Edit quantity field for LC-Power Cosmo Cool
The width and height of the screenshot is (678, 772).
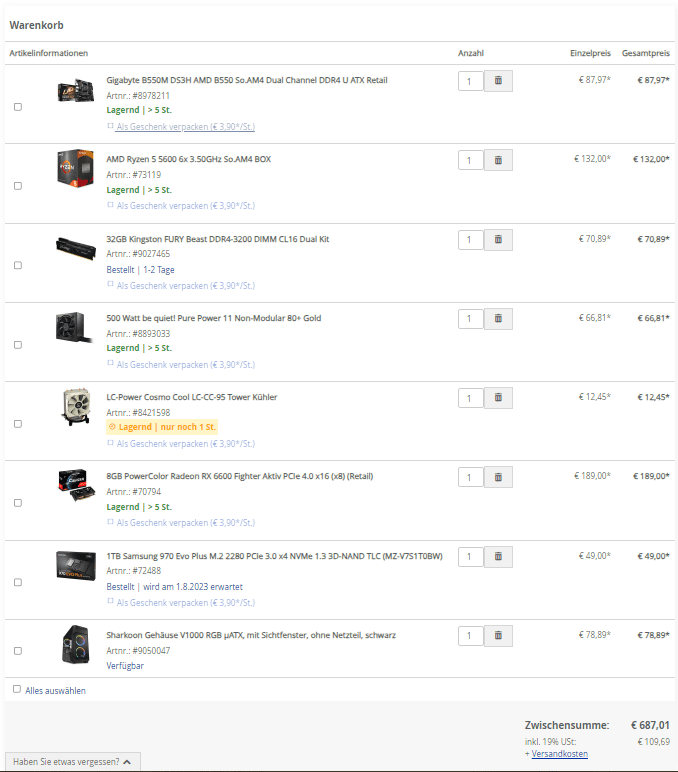(470, 398)
